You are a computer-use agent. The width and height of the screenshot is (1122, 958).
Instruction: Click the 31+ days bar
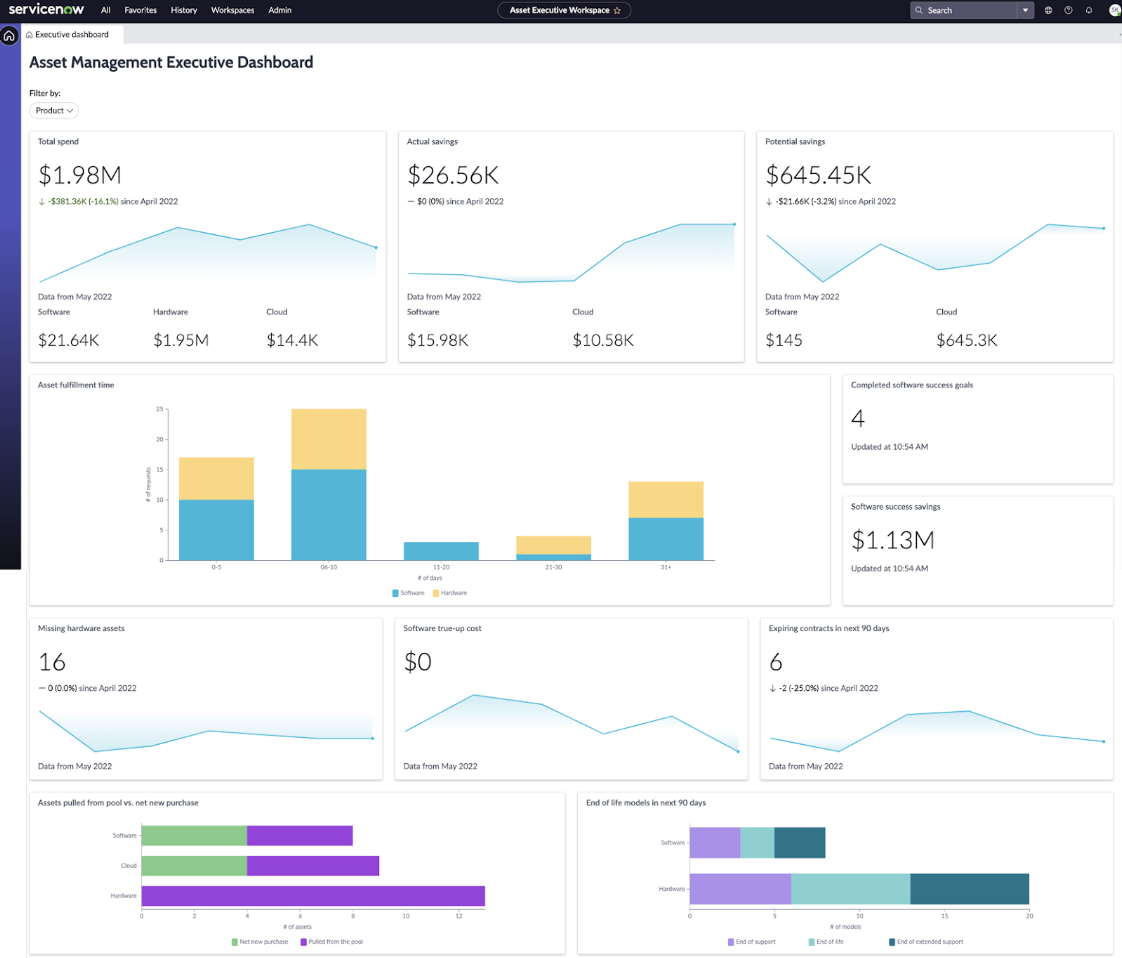[665, 521]
